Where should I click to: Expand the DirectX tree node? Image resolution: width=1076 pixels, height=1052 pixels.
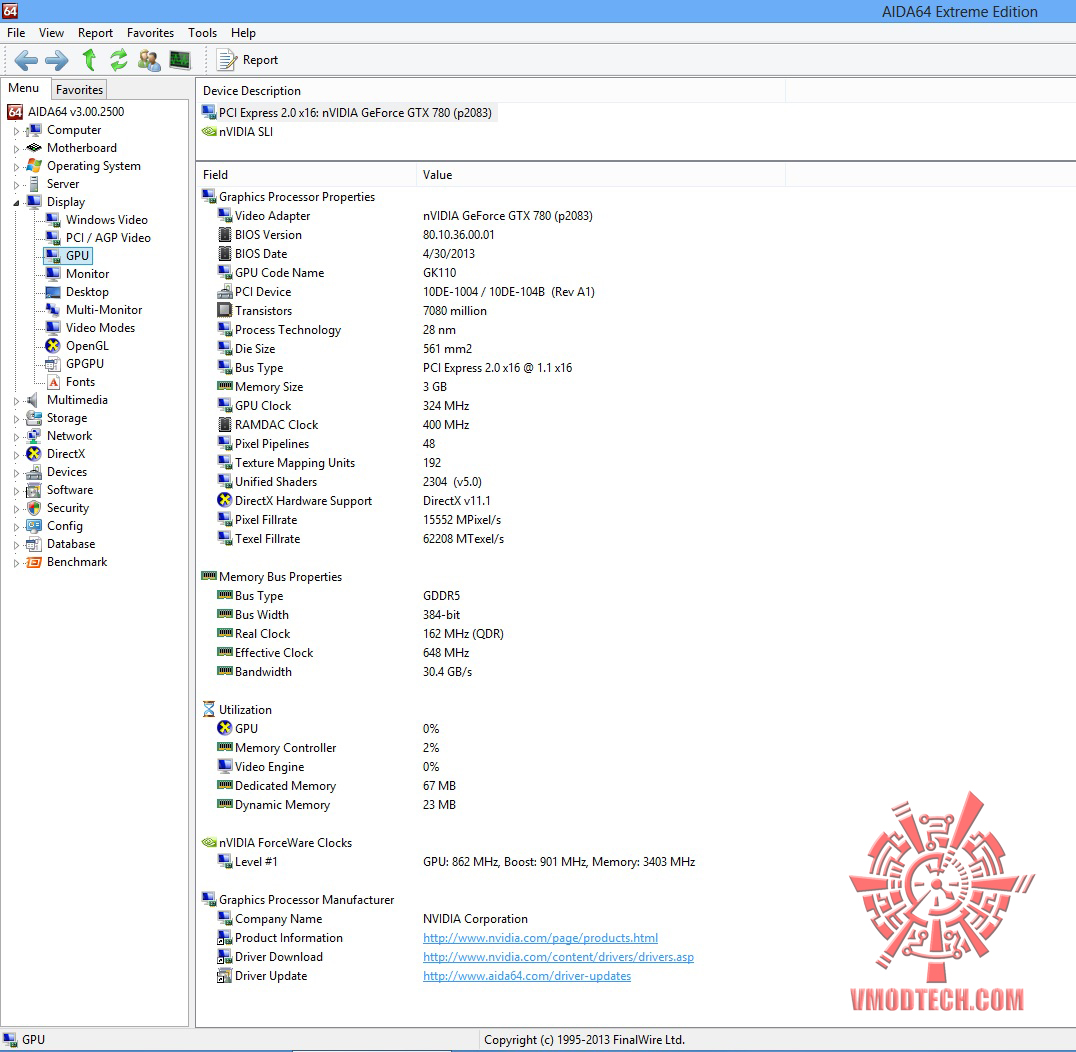tap(16, 454)
